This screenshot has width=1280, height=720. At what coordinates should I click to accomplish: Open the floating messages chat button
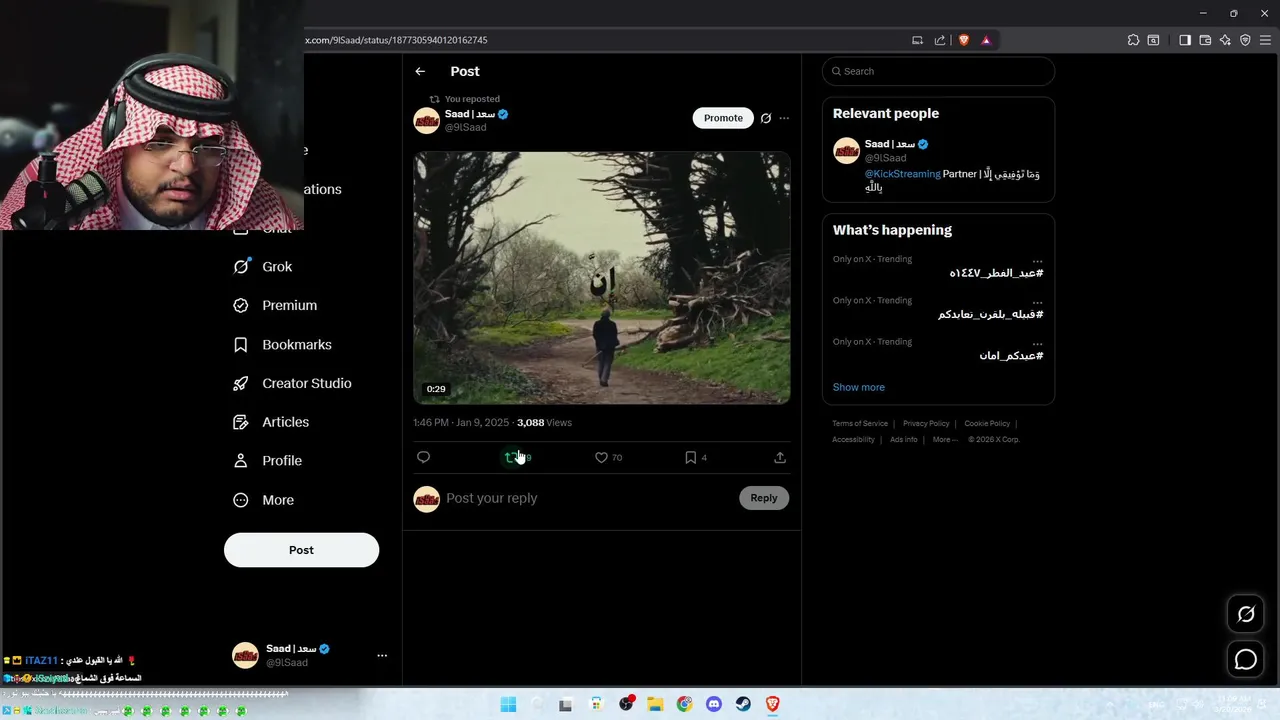1246,659
